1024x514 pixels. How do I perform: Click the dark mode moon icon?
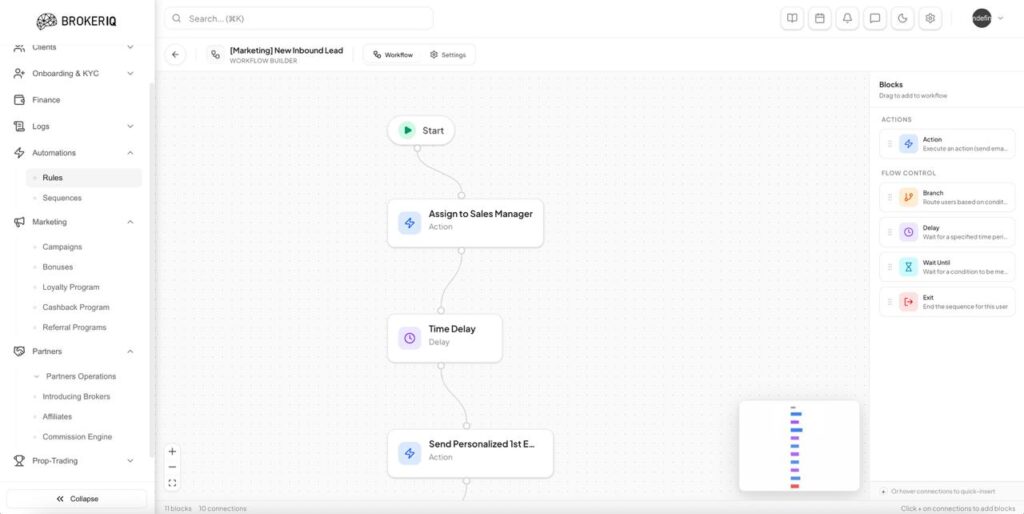[902, 18]
